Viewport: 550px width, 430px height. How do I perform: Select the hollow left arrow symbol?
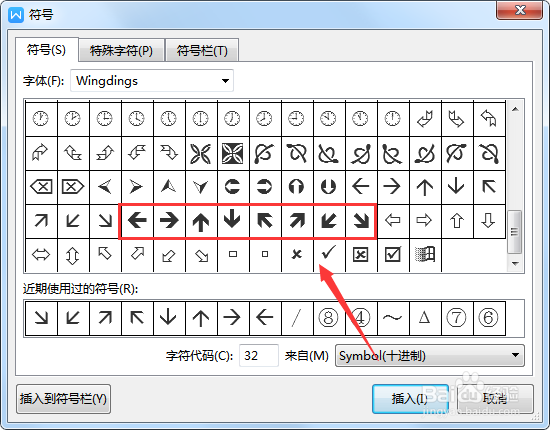tap(393, 221)
